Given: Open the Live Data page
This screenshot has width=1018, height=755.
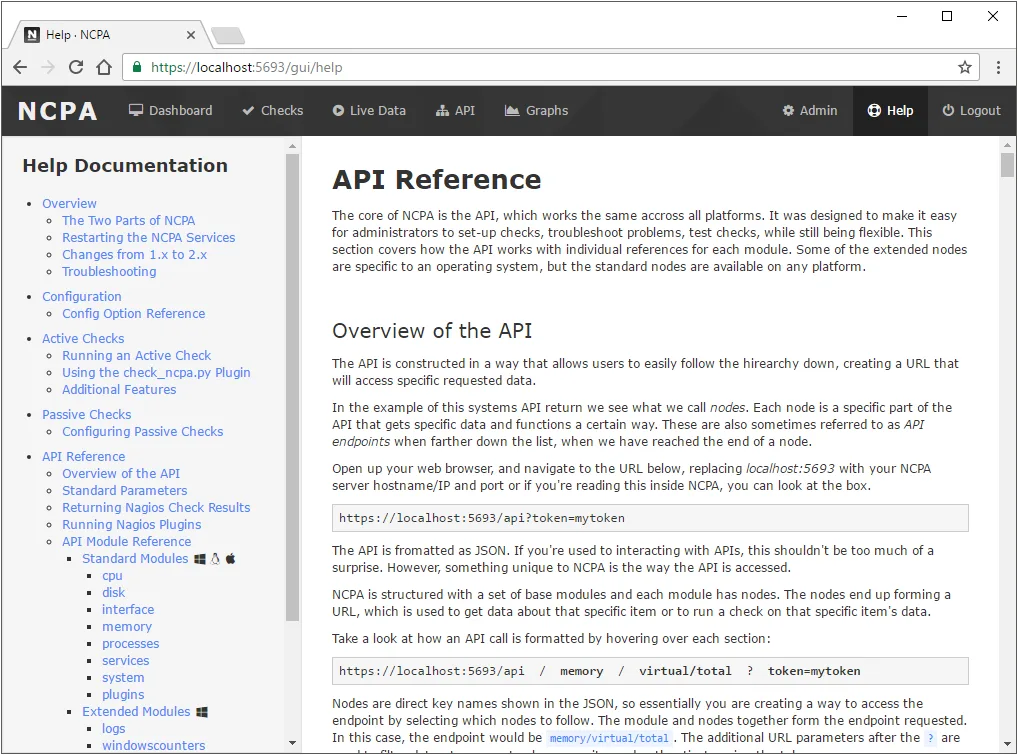Looking at the screenshot, I should [369, 110].
